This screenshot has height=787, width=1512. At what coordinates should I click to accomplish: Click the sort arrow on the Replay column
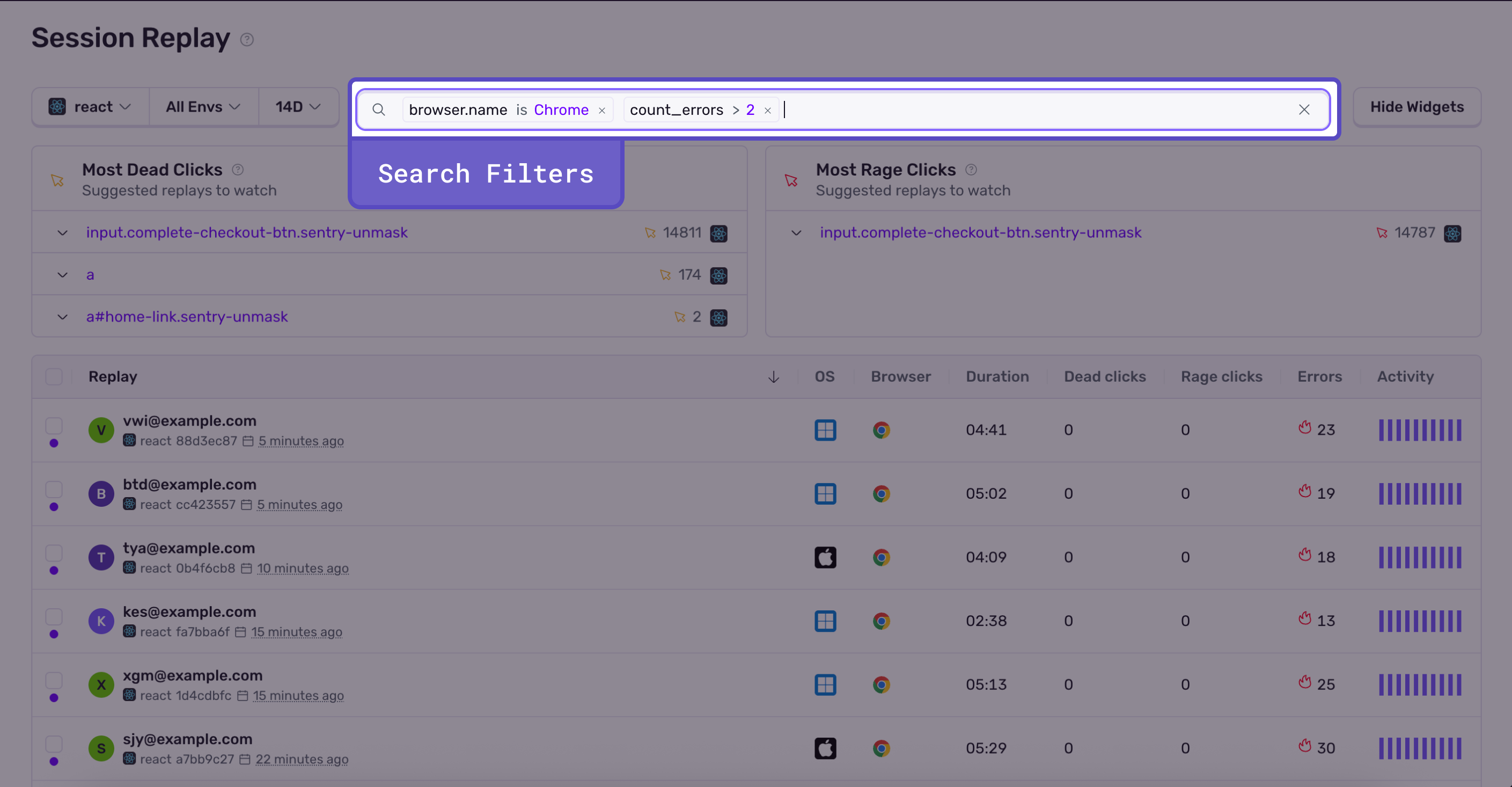774,376
